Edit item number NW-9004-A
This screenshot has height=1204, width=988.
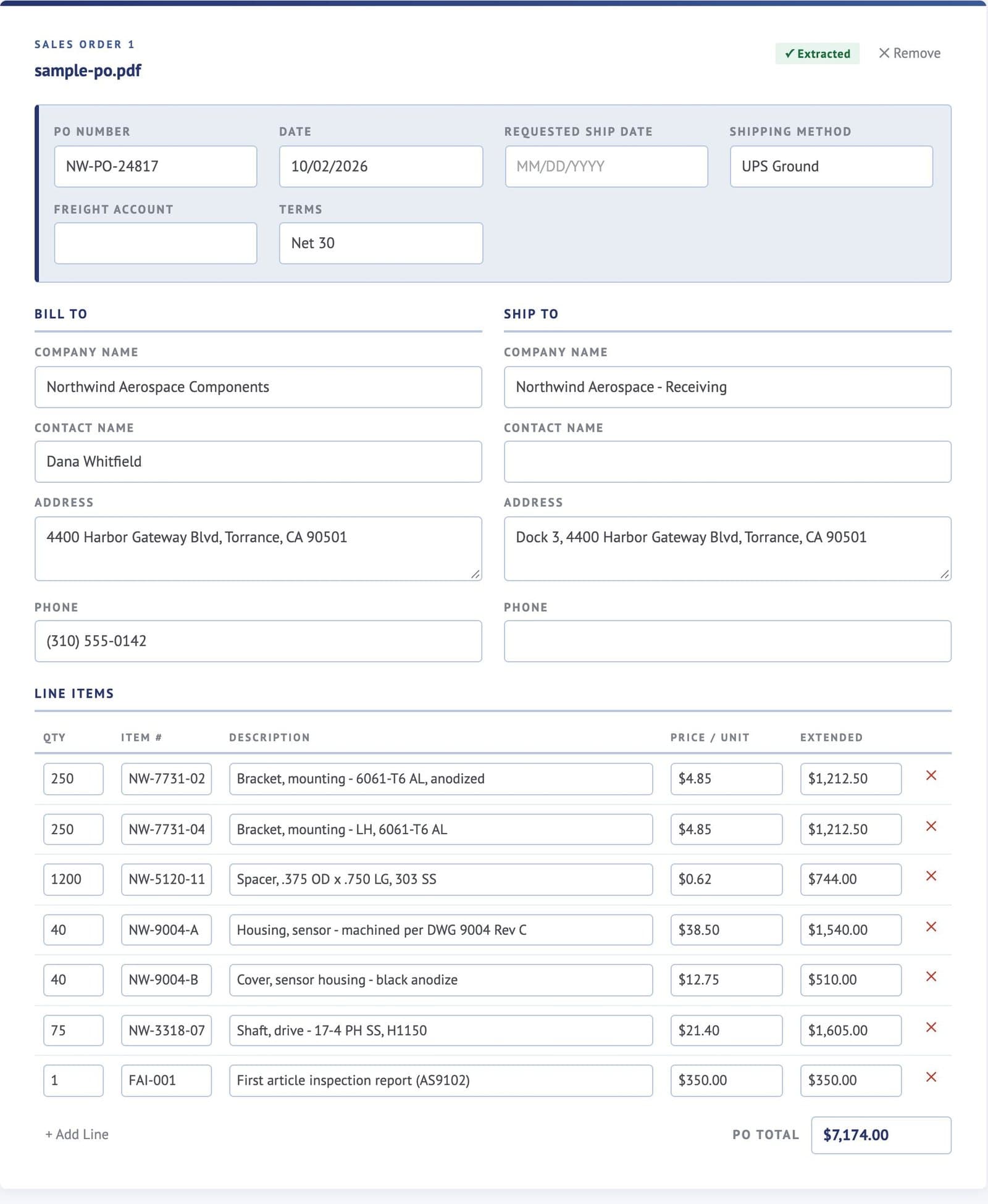[166, 930]
